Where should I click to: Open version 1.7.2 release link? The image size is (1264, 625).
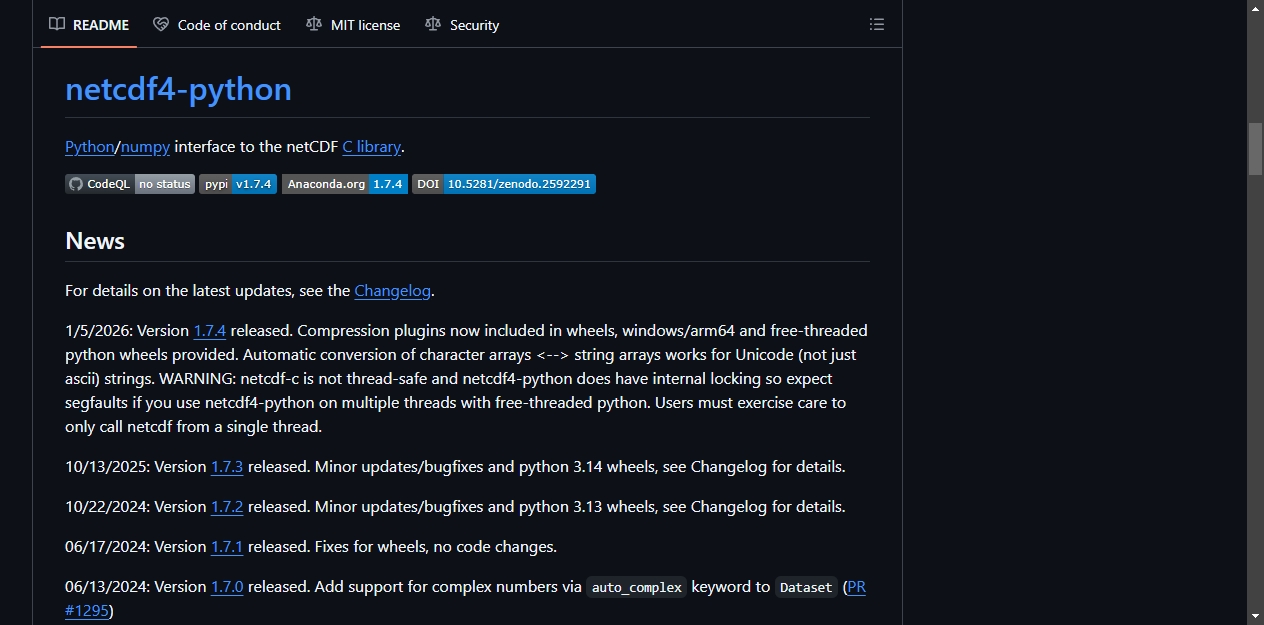click(x=227, y=506)
